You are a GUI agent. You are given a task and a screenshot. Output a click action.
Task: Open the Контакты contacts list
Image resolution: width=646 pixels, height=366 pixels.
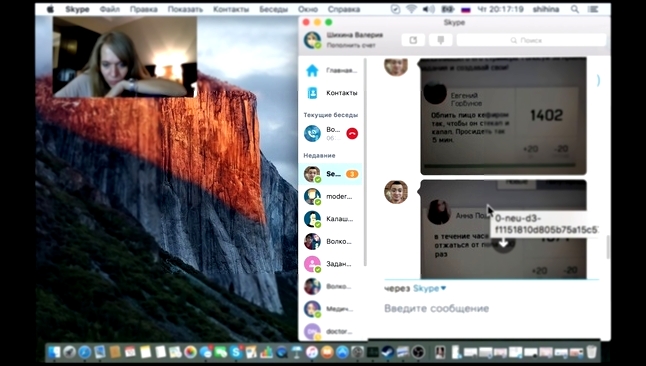(331, 93)
